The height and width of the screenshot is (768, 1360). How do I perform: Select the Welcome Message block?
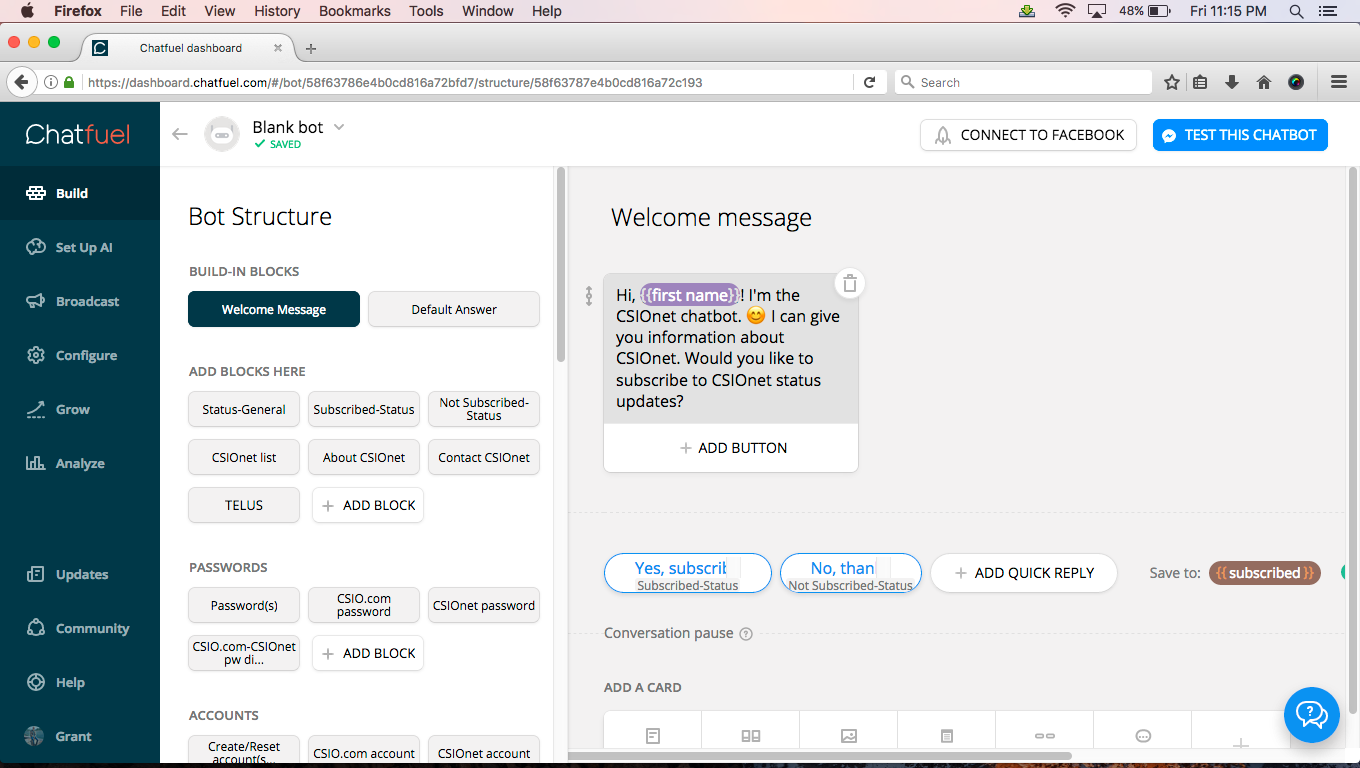tap(274, 309)
